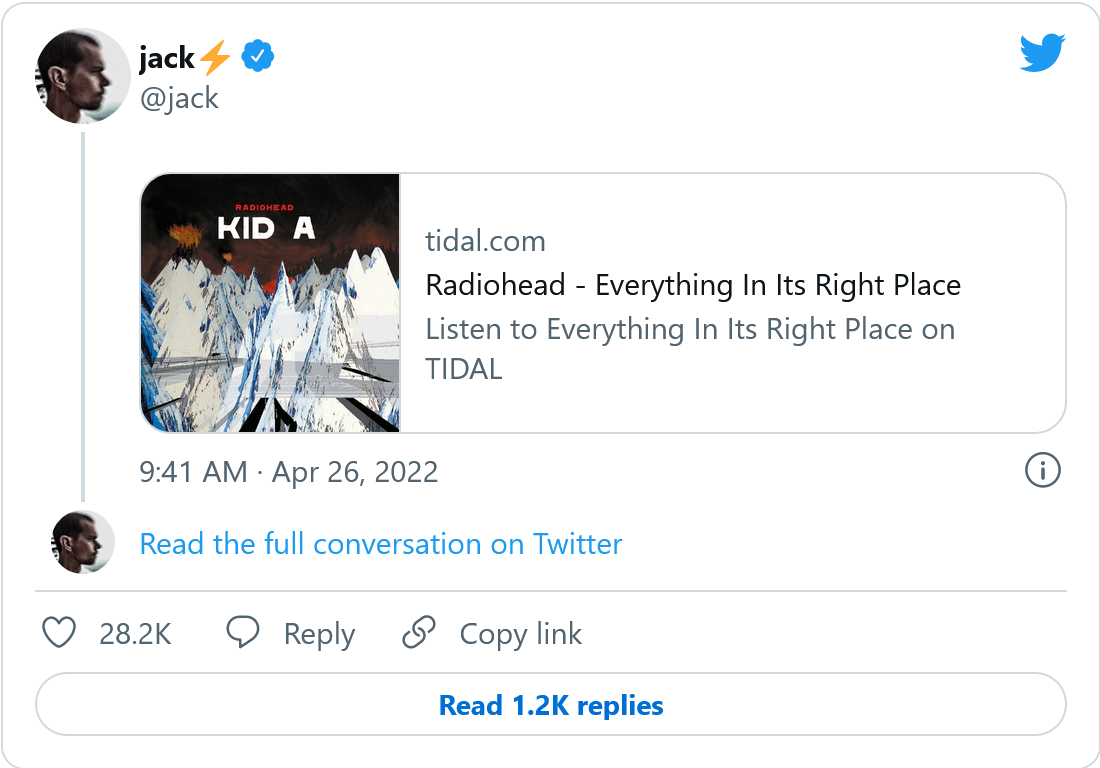Click the chain link icon
The image size is (1100, 768).
tap(419, 633)
